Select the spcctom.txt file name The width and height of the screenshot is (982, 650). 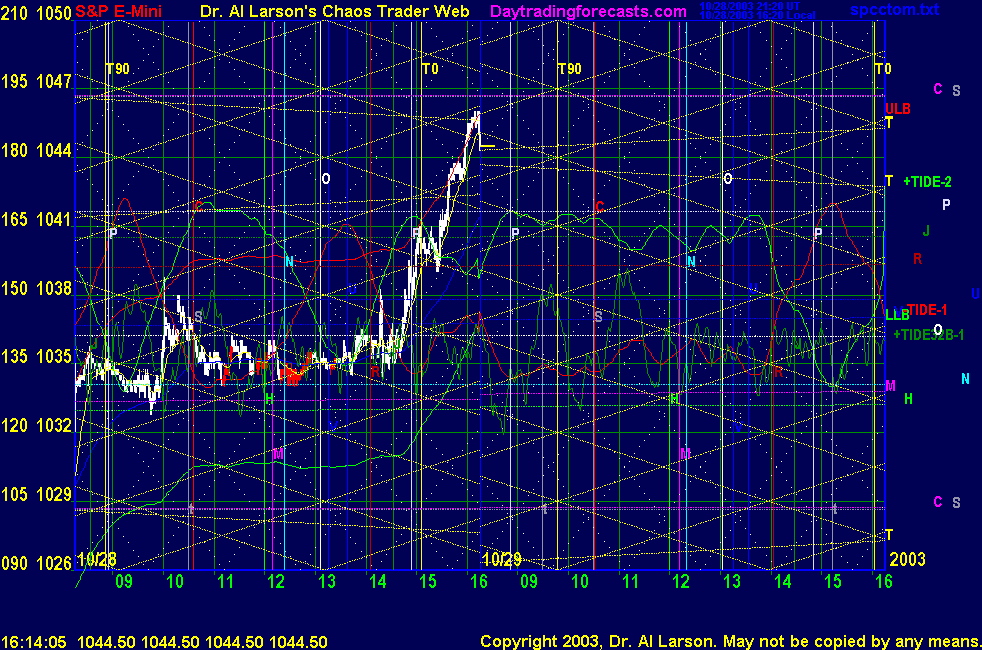[x=894, y=10]
